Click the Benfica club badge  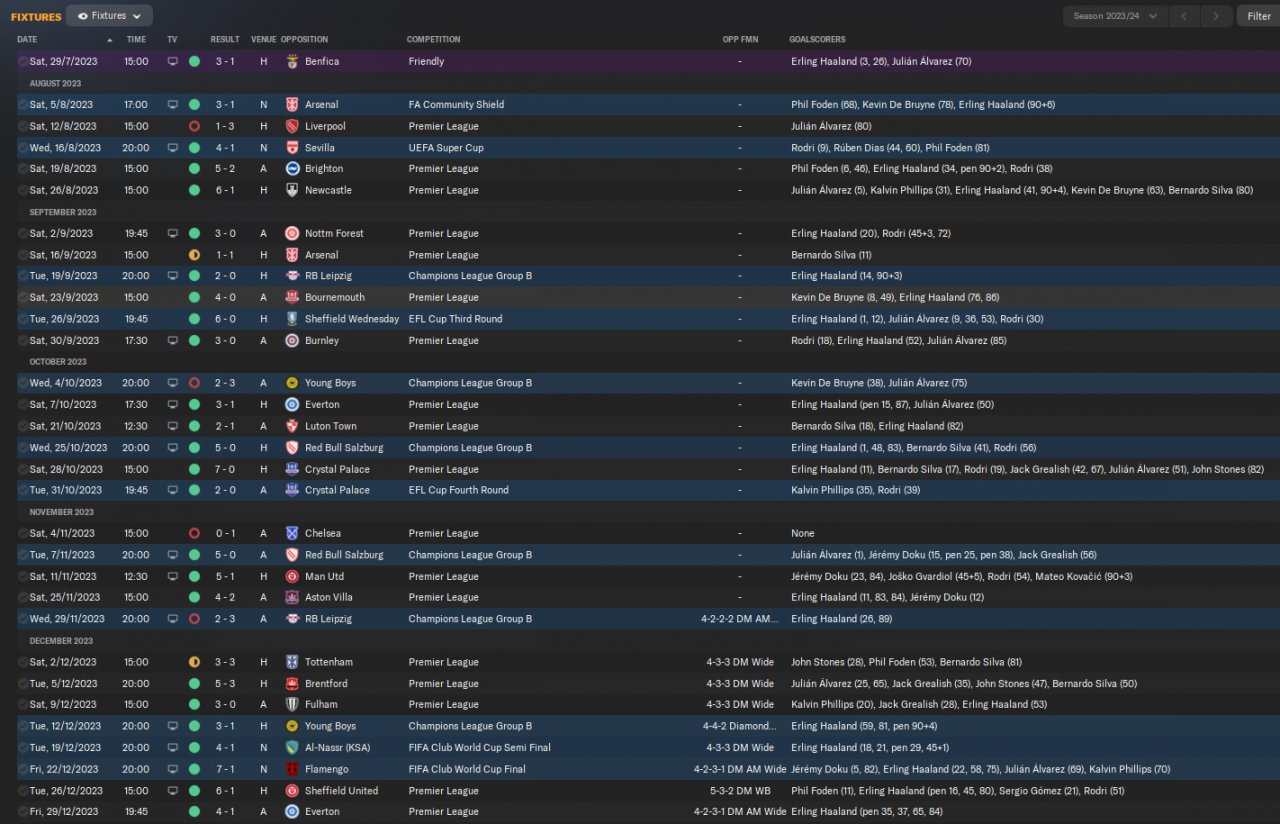[x=292, y=61]
